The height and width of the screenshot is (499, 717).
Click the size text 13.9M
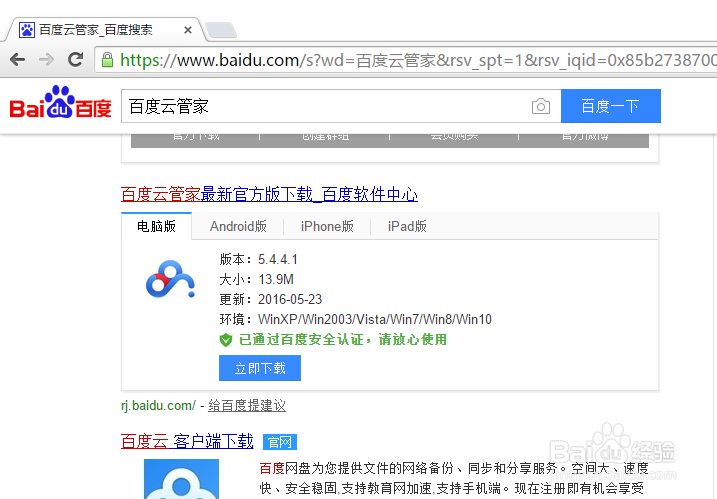(276, 279)
